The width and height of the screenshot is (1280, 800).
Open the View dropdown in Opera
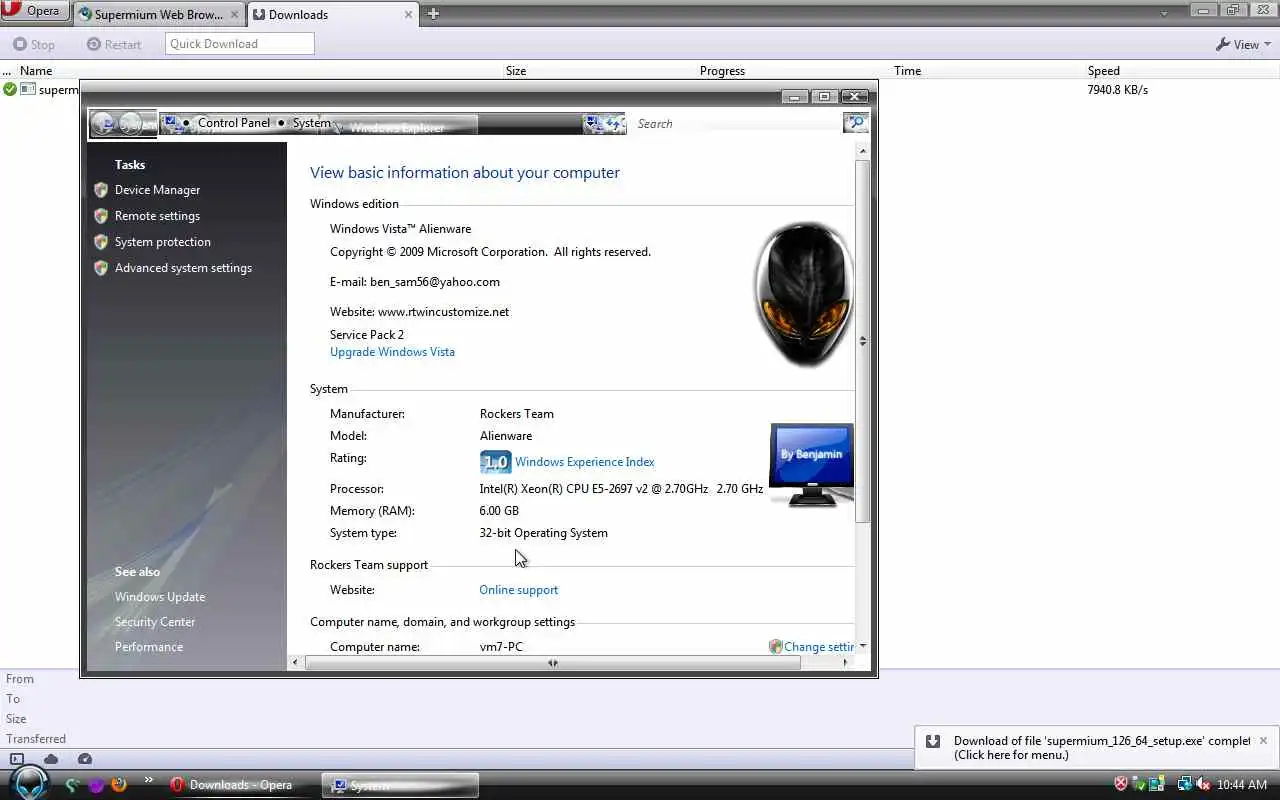click(x=1243, y=44)
